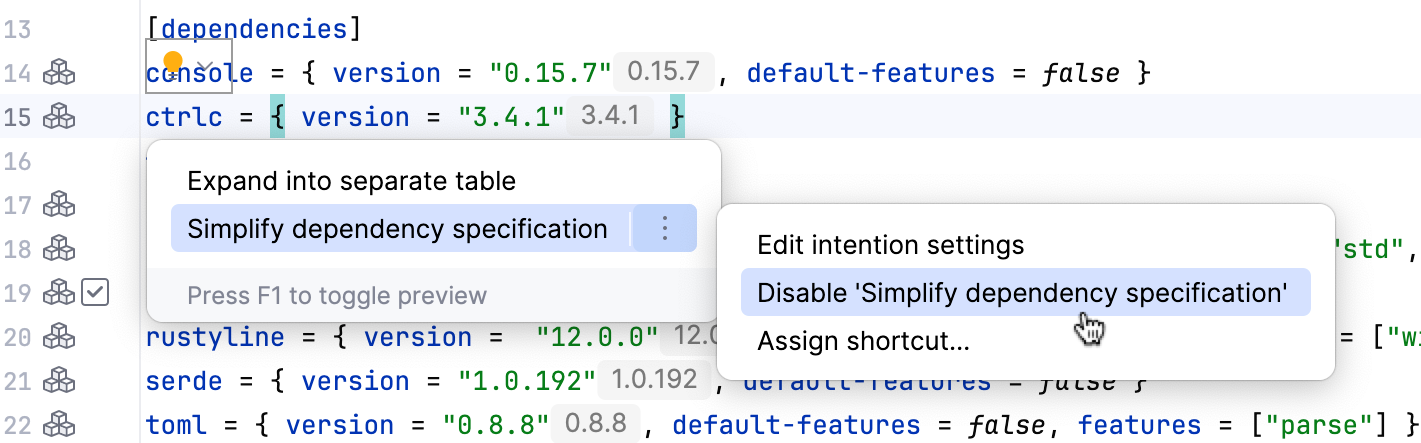This screenshot has height=443, width=1421.
Task: Click the 0.8.8 inlay hint for toml
Action: point(596,424)
